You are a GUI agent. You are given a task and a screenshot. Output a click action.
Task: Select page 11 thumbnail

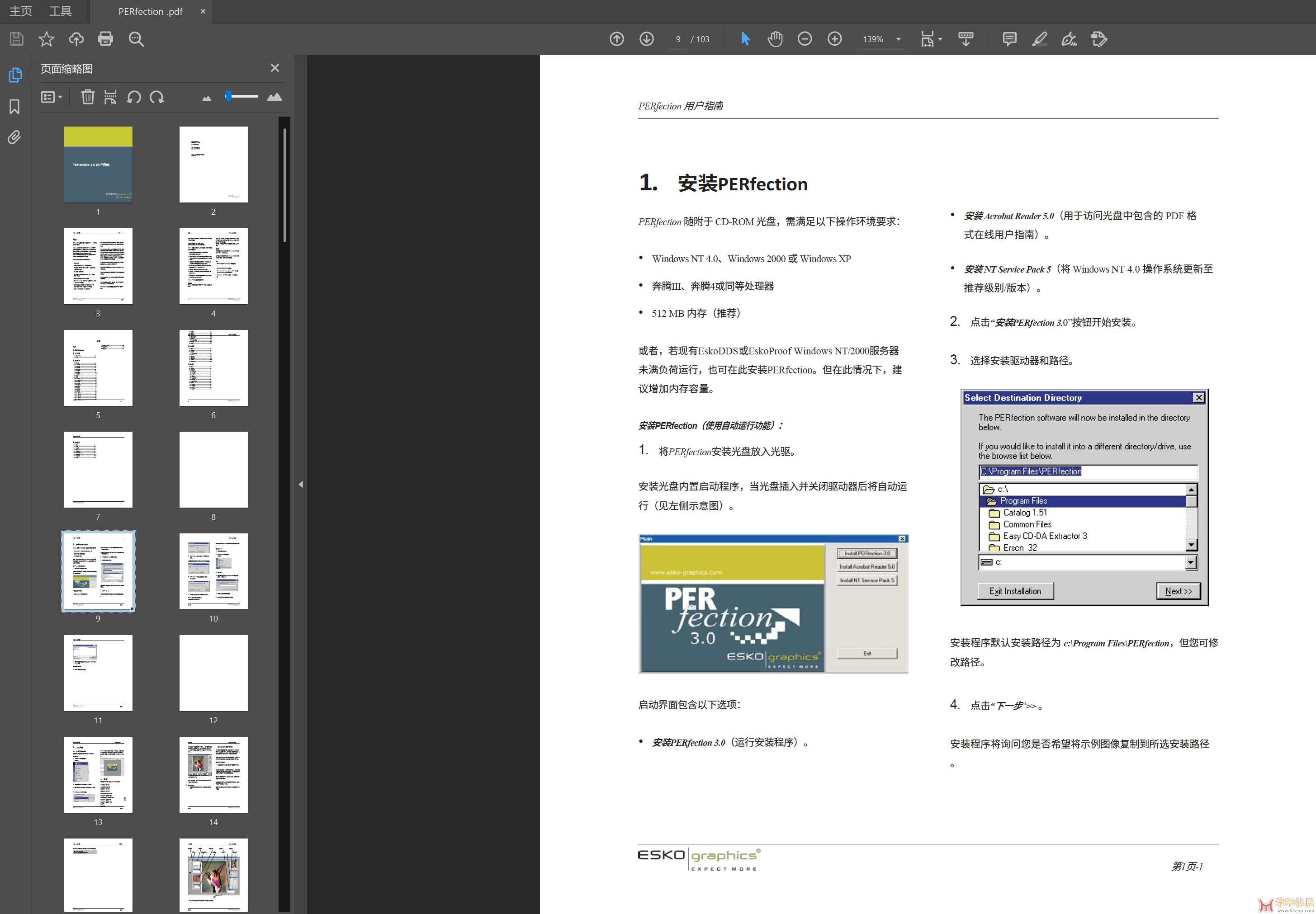[98, 673]
